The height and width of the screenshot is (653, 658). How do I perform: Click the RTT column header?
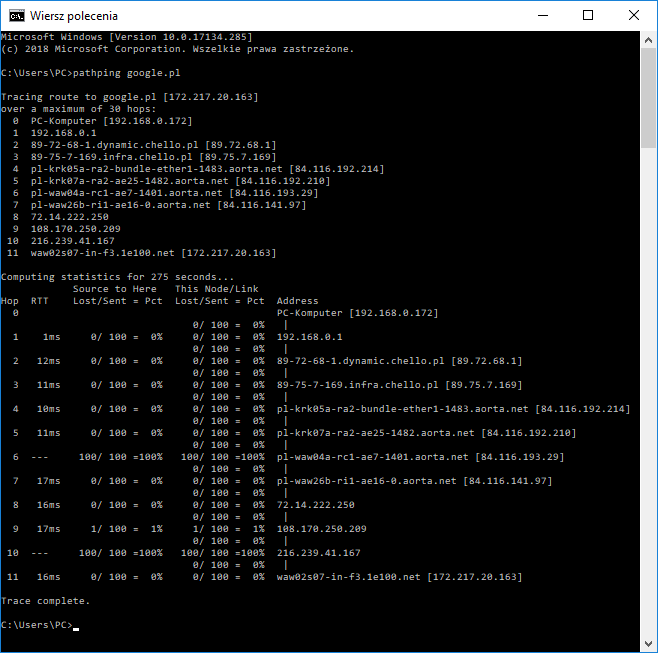click(40, 301)
